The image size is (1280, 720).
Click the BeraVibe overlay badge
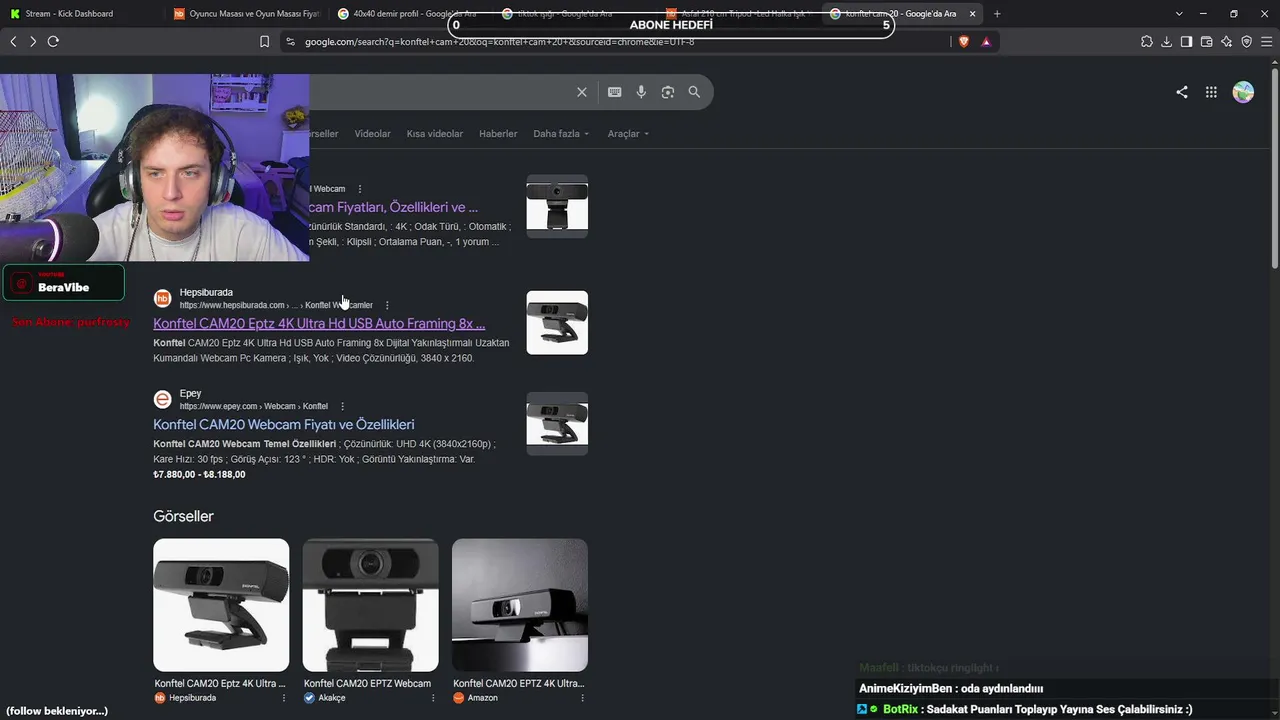64,283
